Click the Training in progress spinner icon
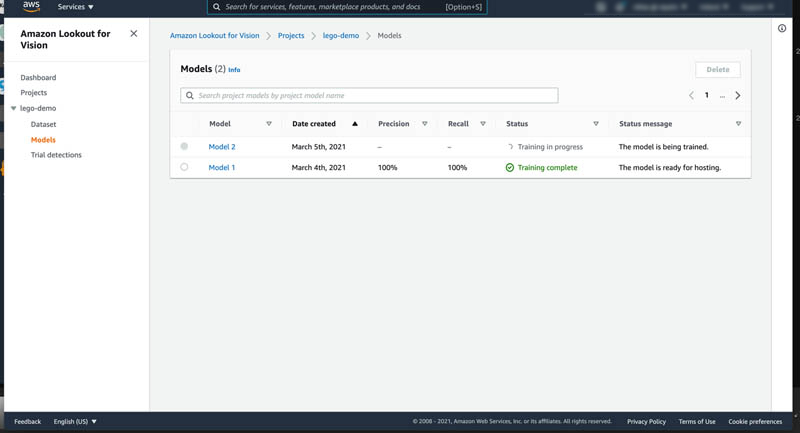 pyautogui.click(x=510, y=147)
